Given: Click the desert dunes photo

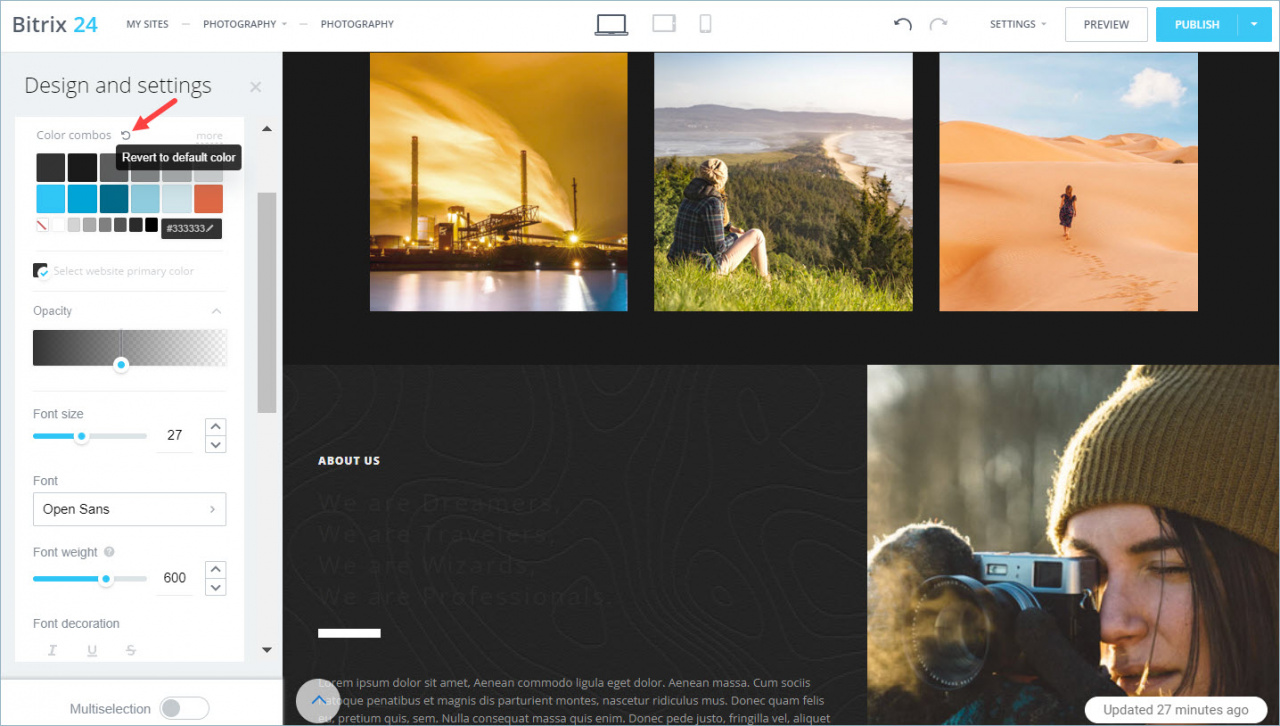Looking at the screenshot, I should 1068,181.
